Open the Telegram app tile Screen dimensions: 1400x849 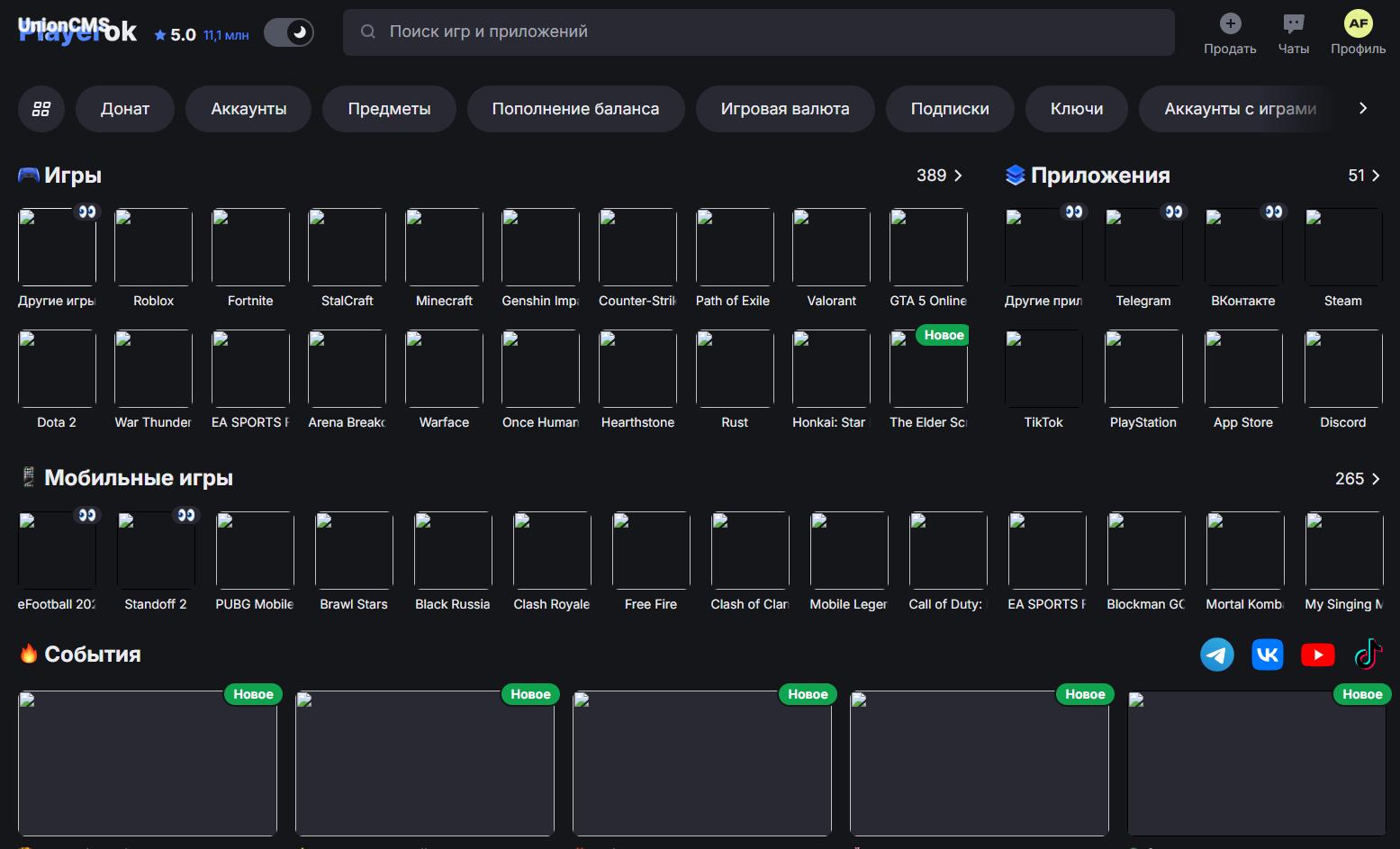pos(1143,259)
